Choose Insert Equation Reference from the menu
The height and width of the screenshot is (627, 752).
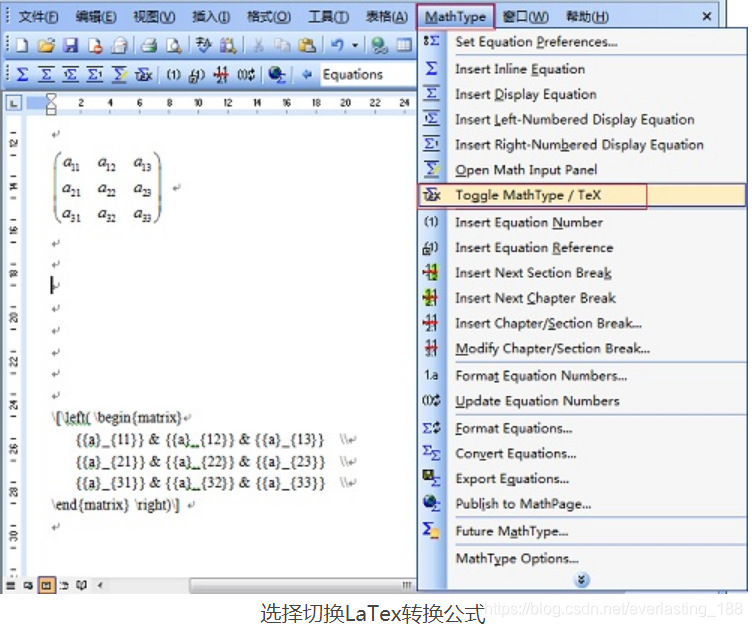pos(582,248)
